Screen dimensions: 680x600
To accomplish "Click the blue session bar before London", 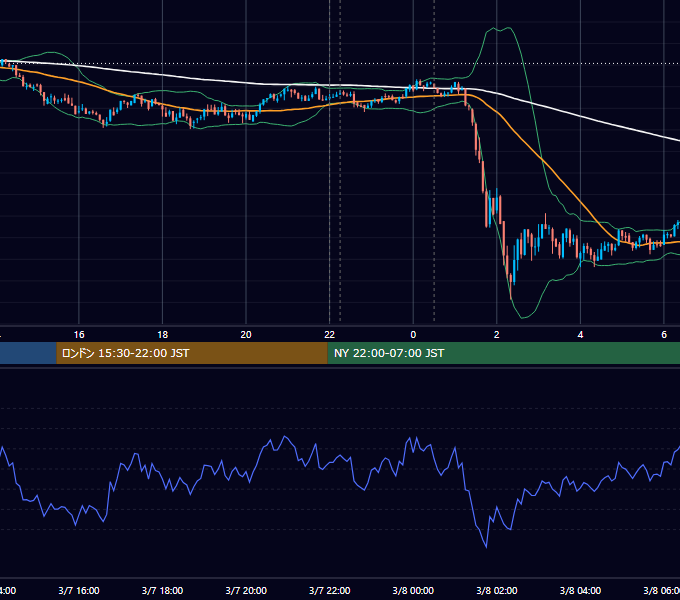I will pyautogui.click(x=28, y=353).
